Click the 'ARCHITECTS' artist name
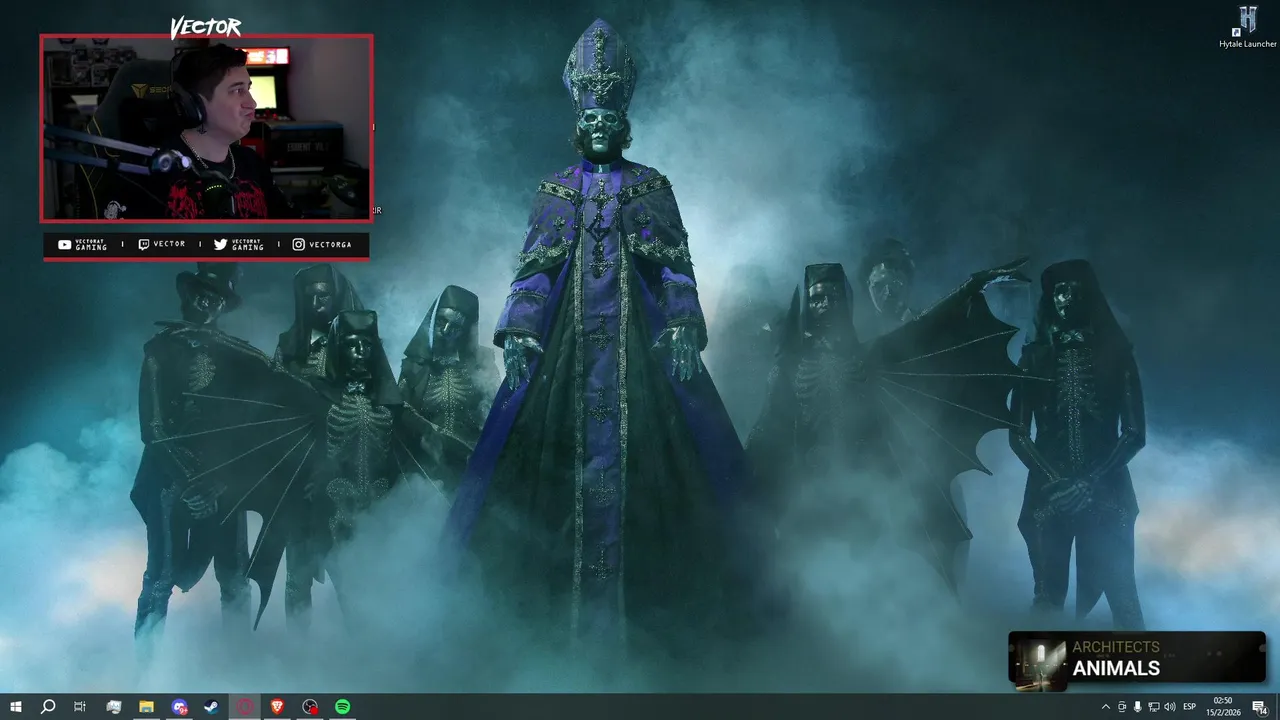The height and width of the screenshot is (720, 1280). 1116,647
